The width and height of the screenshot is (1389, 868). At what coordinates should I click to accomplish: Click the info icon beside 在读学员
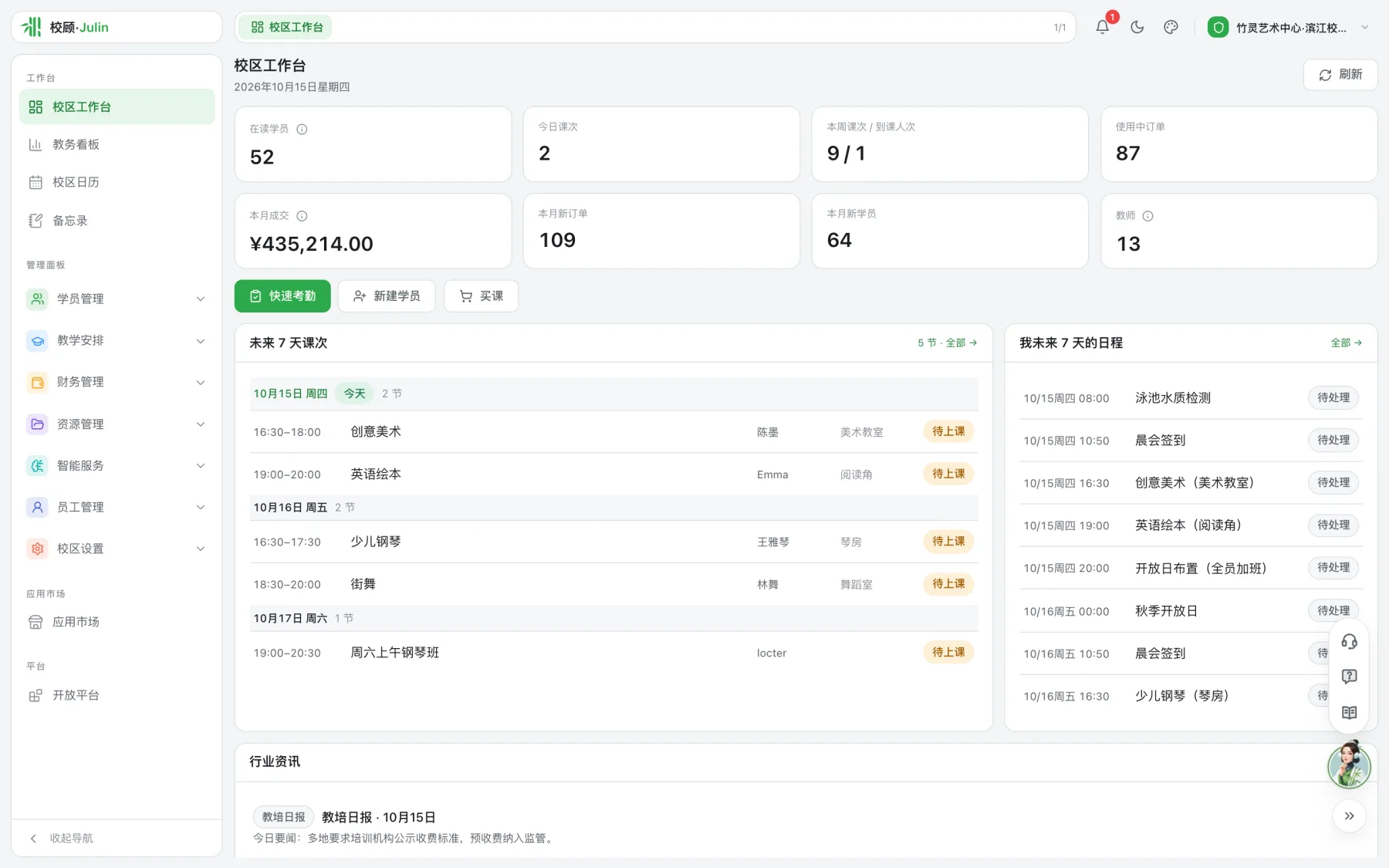(302, 129)
